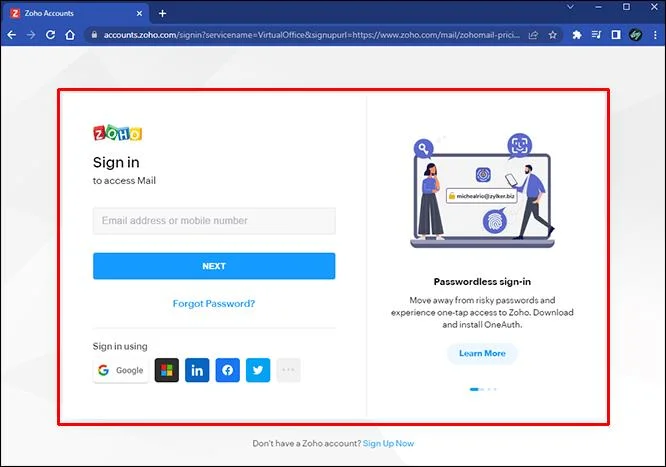
Task: Sign in using LinkedIn icon
Action: (197, 370)
